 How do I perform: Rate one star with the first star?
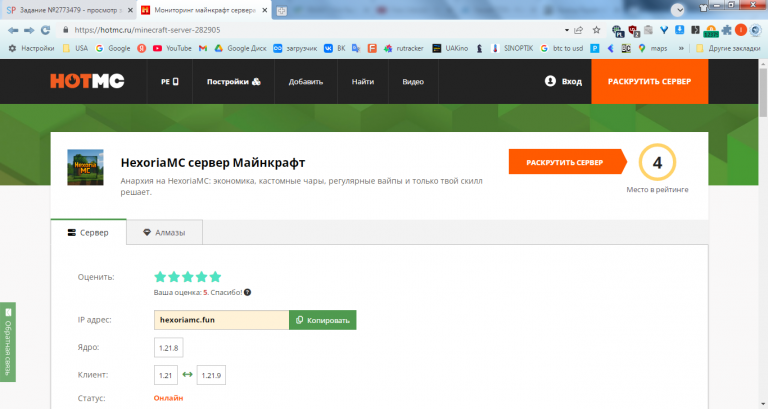click(x=160, y=277)
